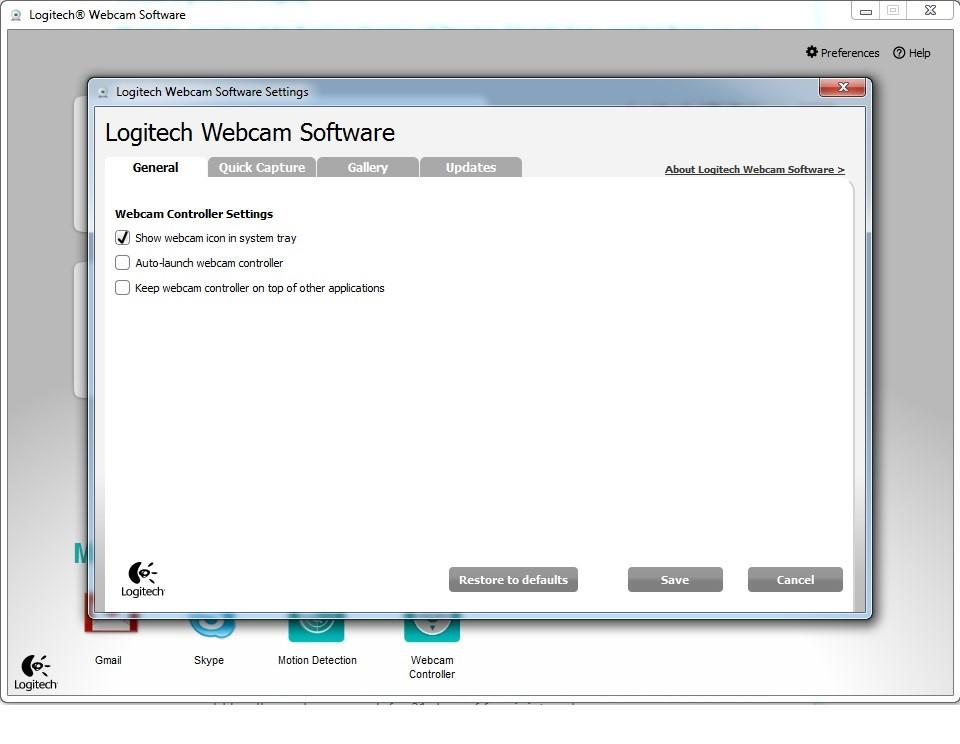
Task: Click the Gmail label in main window
Action: [108, 660]
